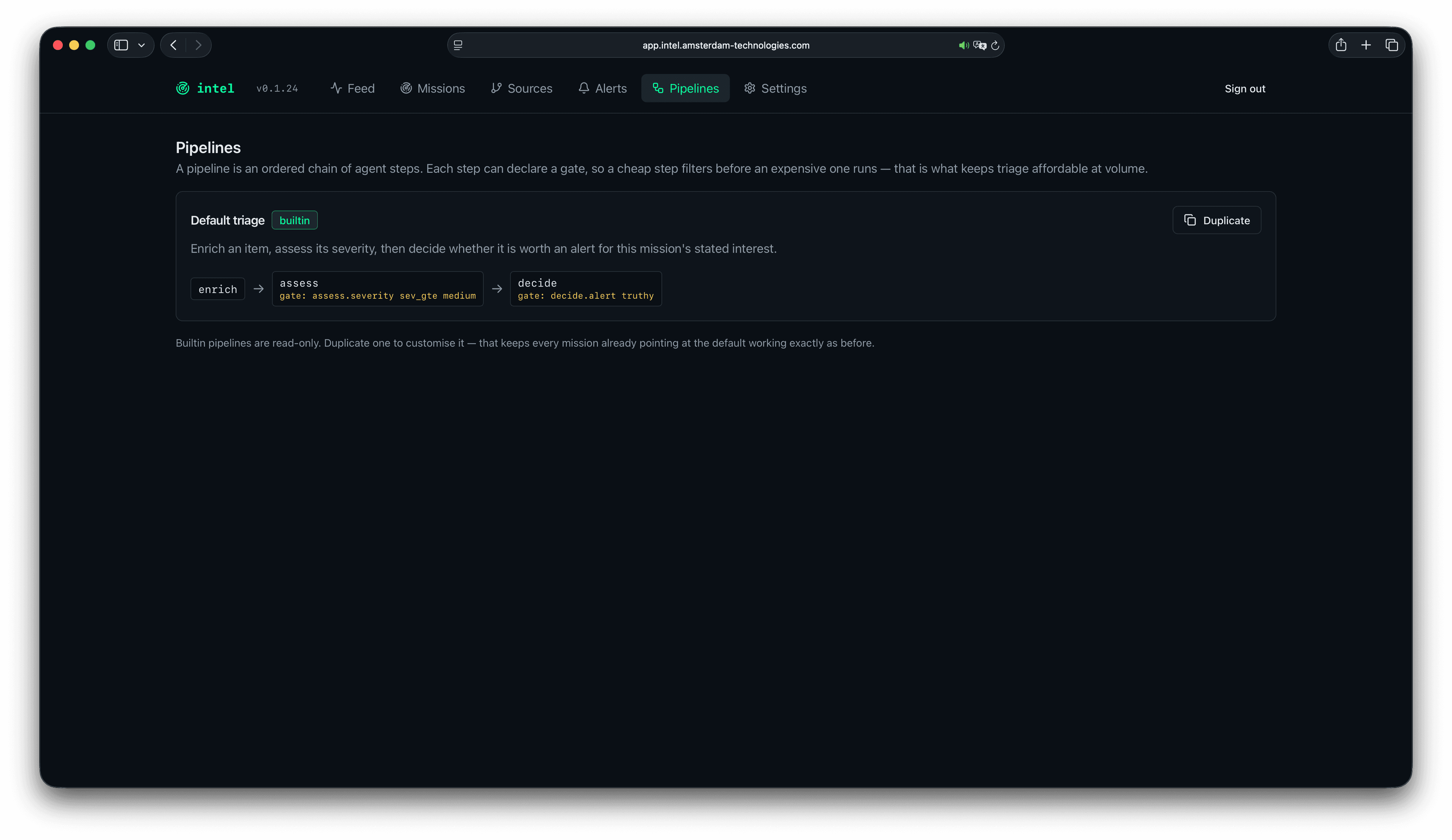This screenshot has width=1452, height=840.
Task: Open a new tab with plus icon
Action: [1365, 45]
